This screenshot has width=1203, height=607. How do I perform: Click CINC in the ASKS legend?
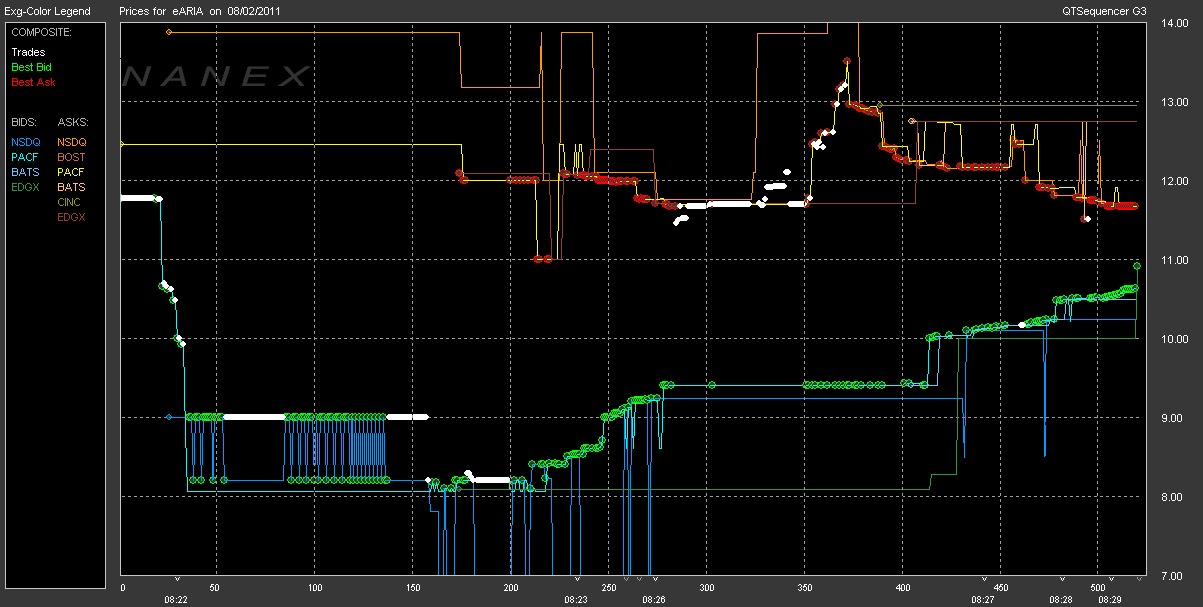click(x=71, y=202)
